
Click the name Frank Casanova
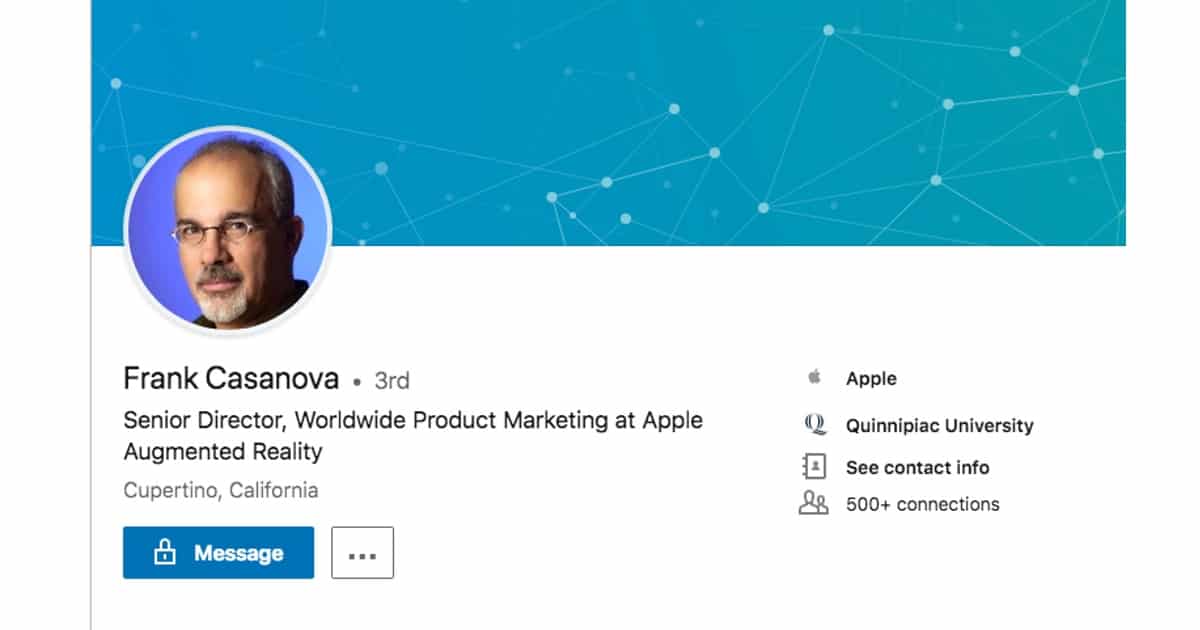(230, 379)
